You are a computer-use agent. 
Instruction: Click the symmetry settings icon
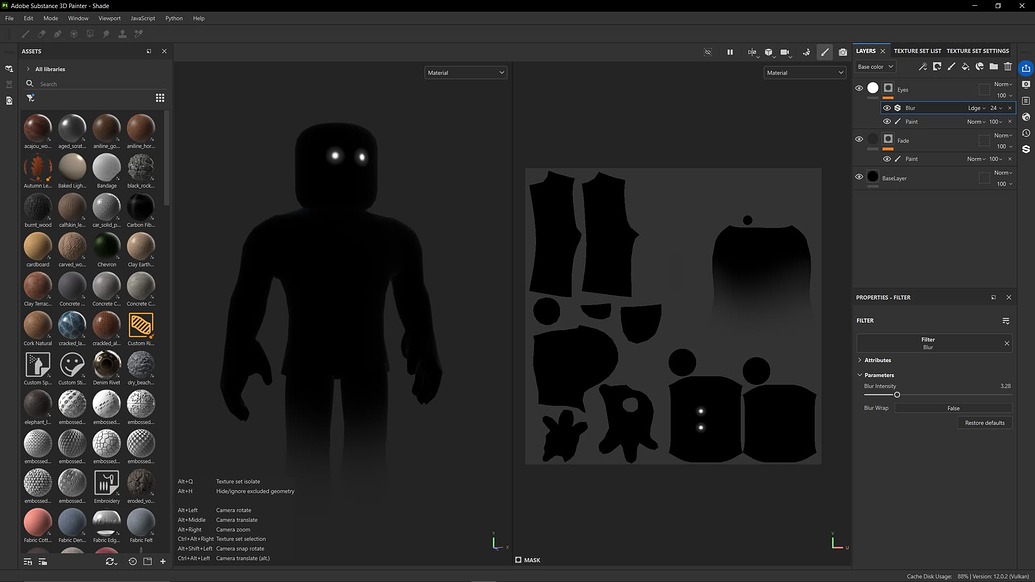tap(752, 52)
